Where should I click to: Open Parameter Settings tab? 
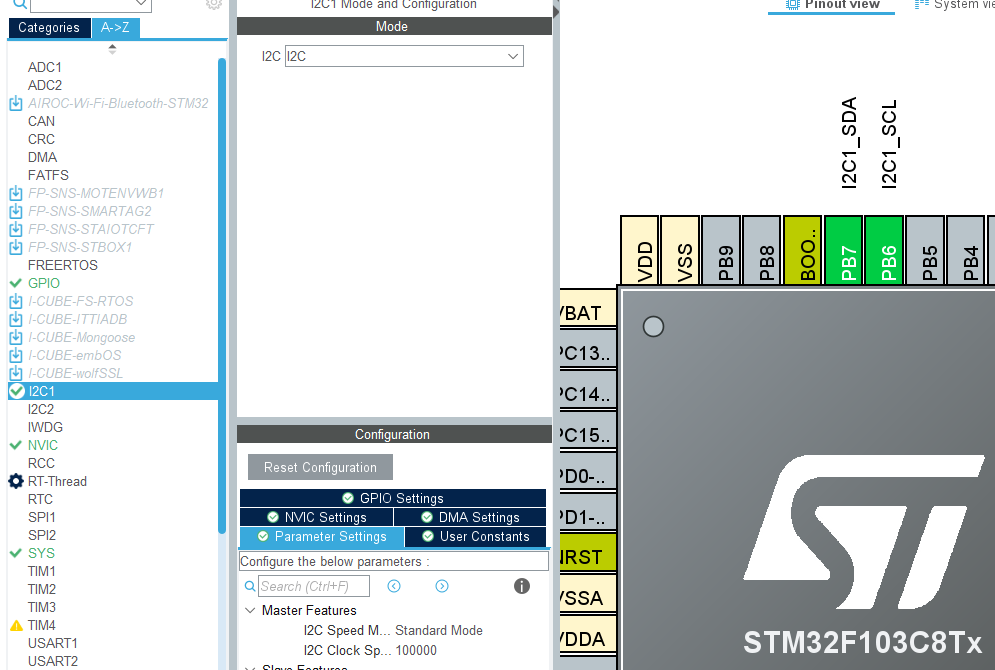[x=322, y=537]
